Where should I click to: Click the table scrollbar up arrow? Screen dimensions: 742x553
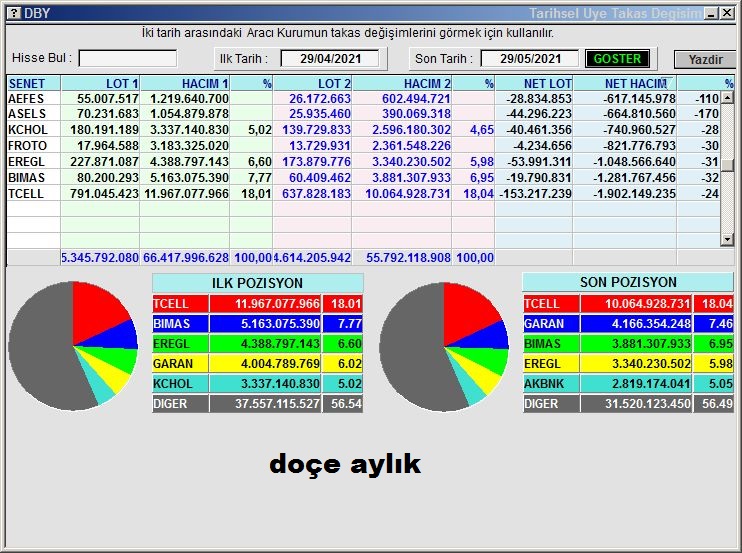pyautogui.click(x=727, y=98)
